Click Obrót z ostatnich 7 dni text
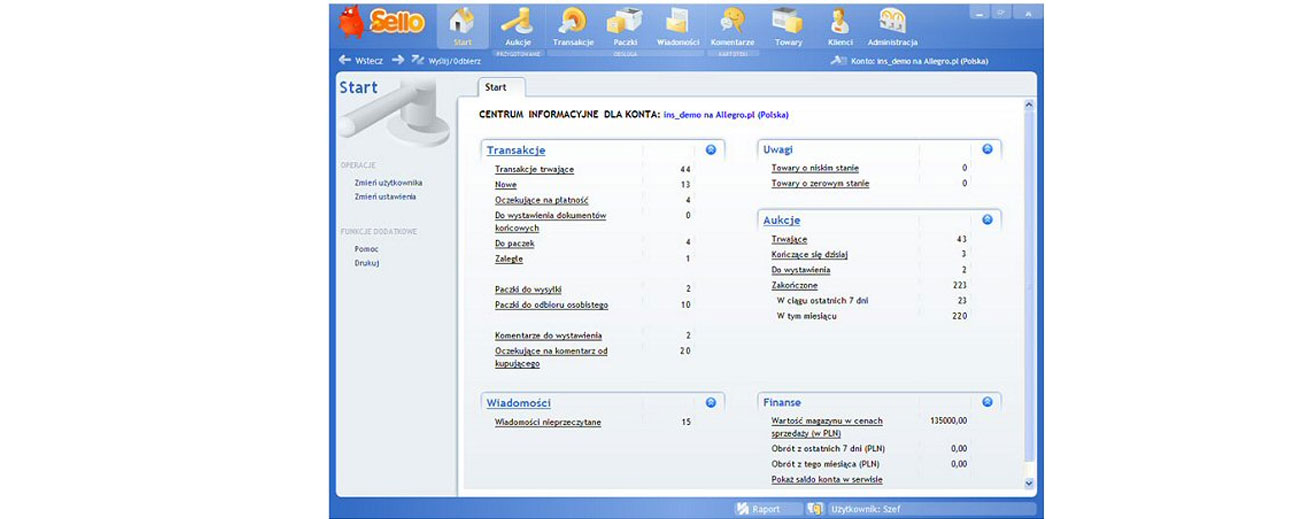The image size is (1300, 519). coord(828,449)
